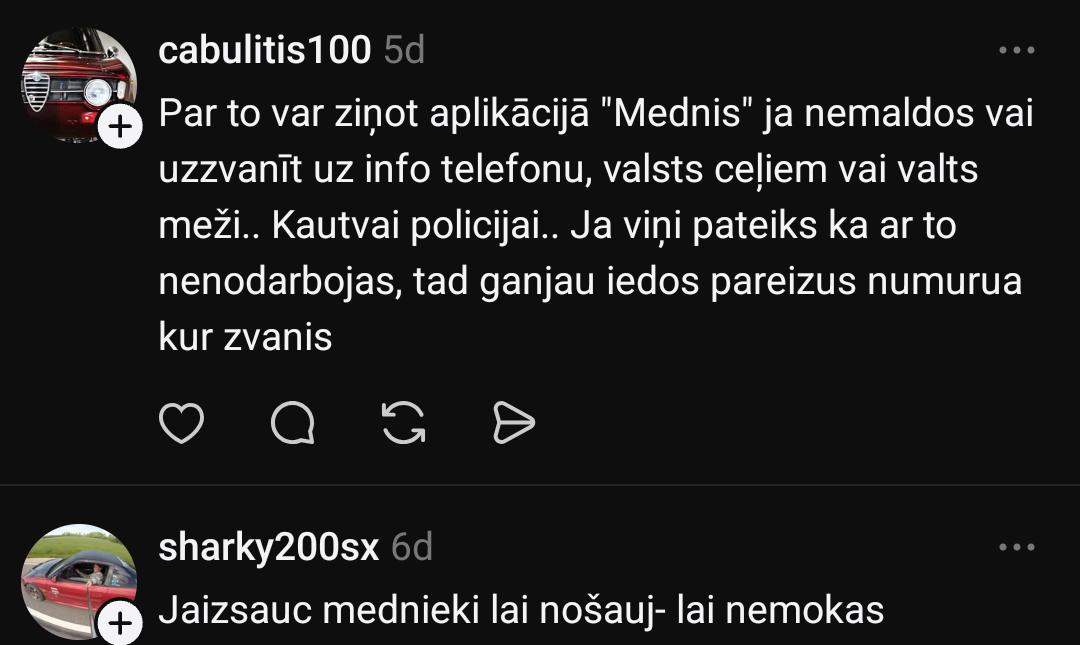
Task: Visit the cabulitis100 username link
Action: (265, 50)
